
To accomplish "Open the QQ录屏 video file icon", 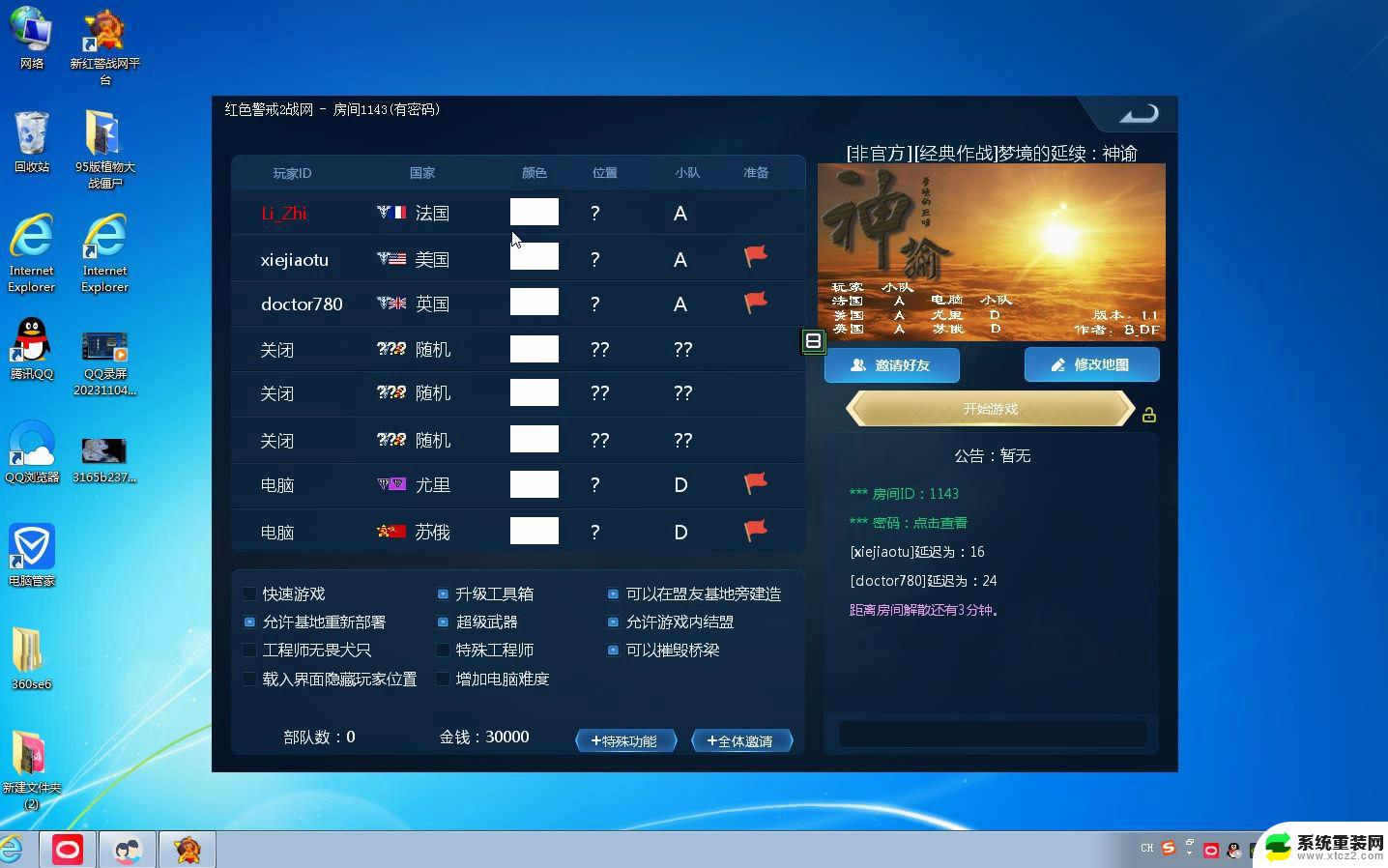I will tap(105, 364).
